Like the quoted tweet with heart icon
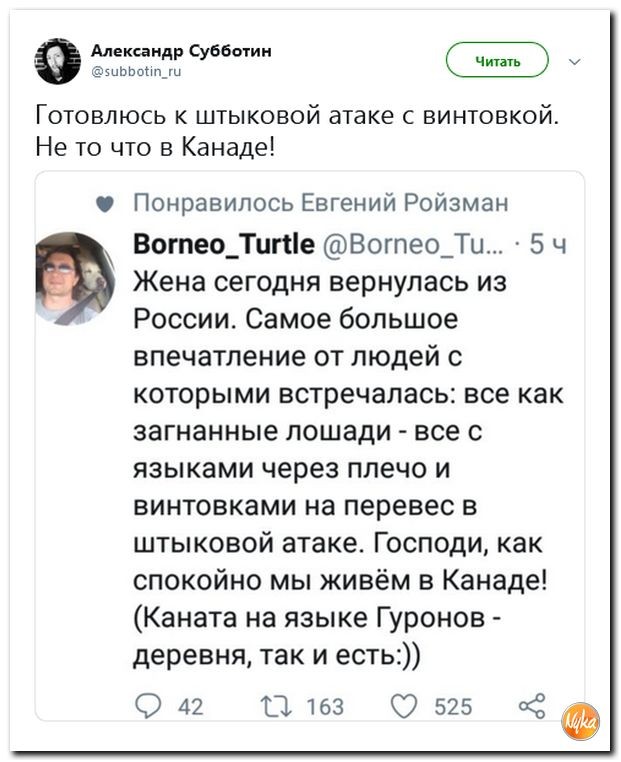Image resolution: width=621 pixels, height=762 pixels. click(x=404, y=706)
